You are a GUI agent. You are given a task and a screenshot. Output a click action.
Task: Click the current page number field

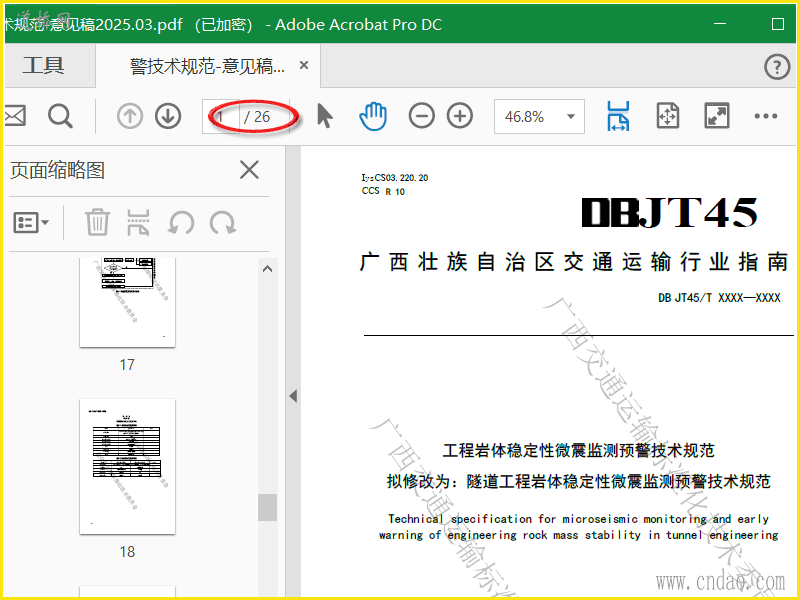(221, 117)
